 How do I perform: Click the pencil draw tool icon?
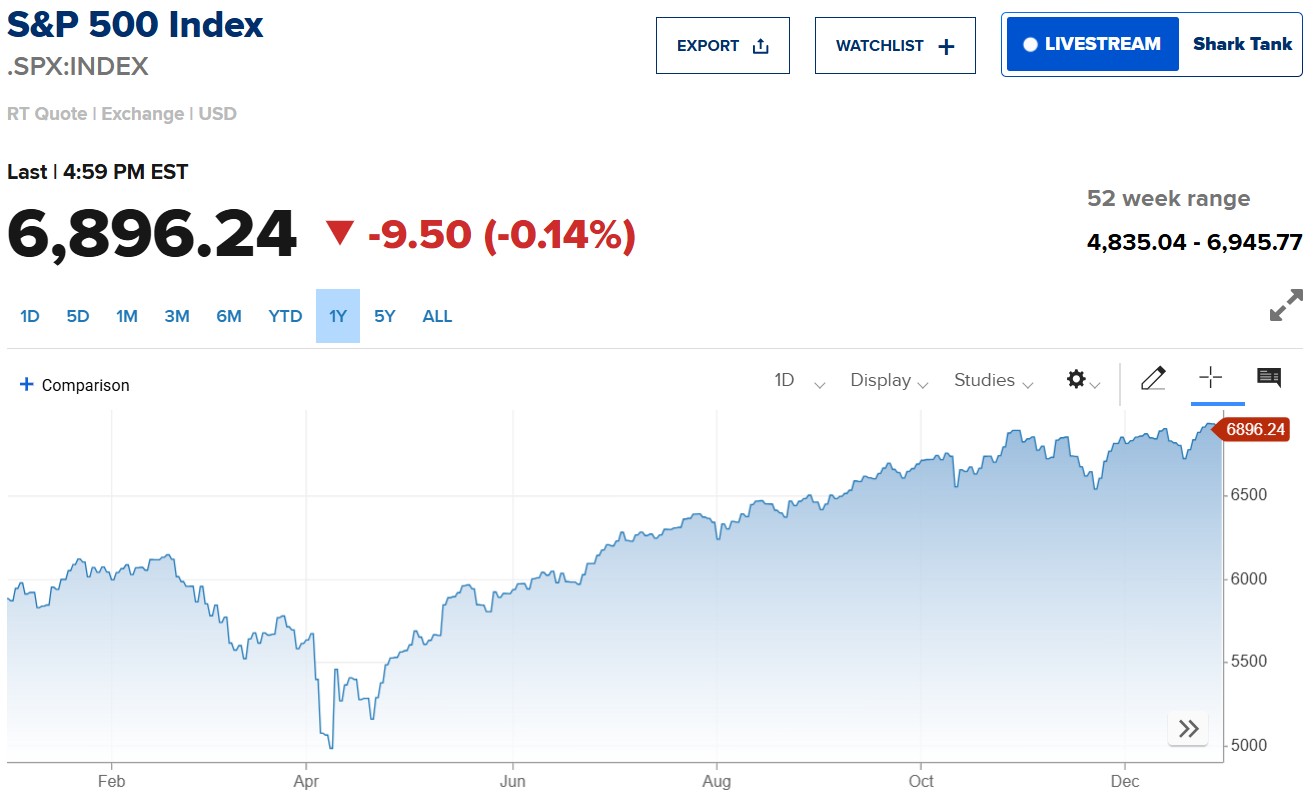click(1152, 378)
